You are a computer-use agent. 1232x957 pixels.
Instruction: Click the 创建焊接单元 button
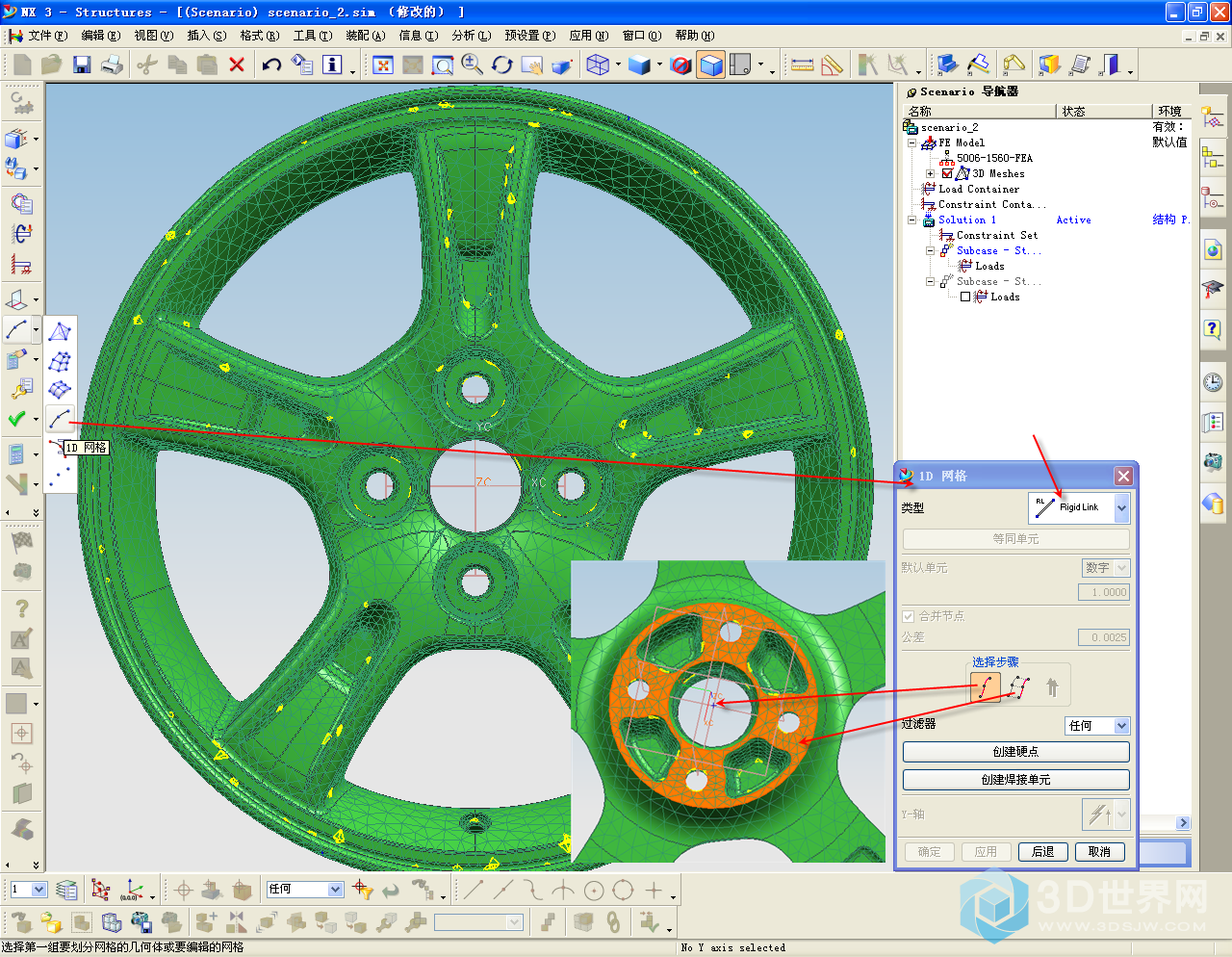tap(1015, 780)
